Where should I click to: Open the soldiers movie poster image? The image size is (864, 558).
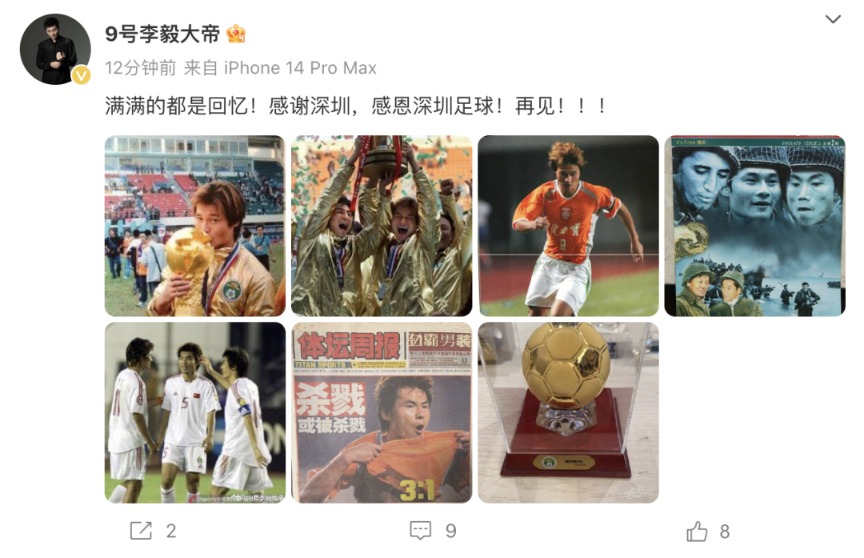[x=755, y=226]
